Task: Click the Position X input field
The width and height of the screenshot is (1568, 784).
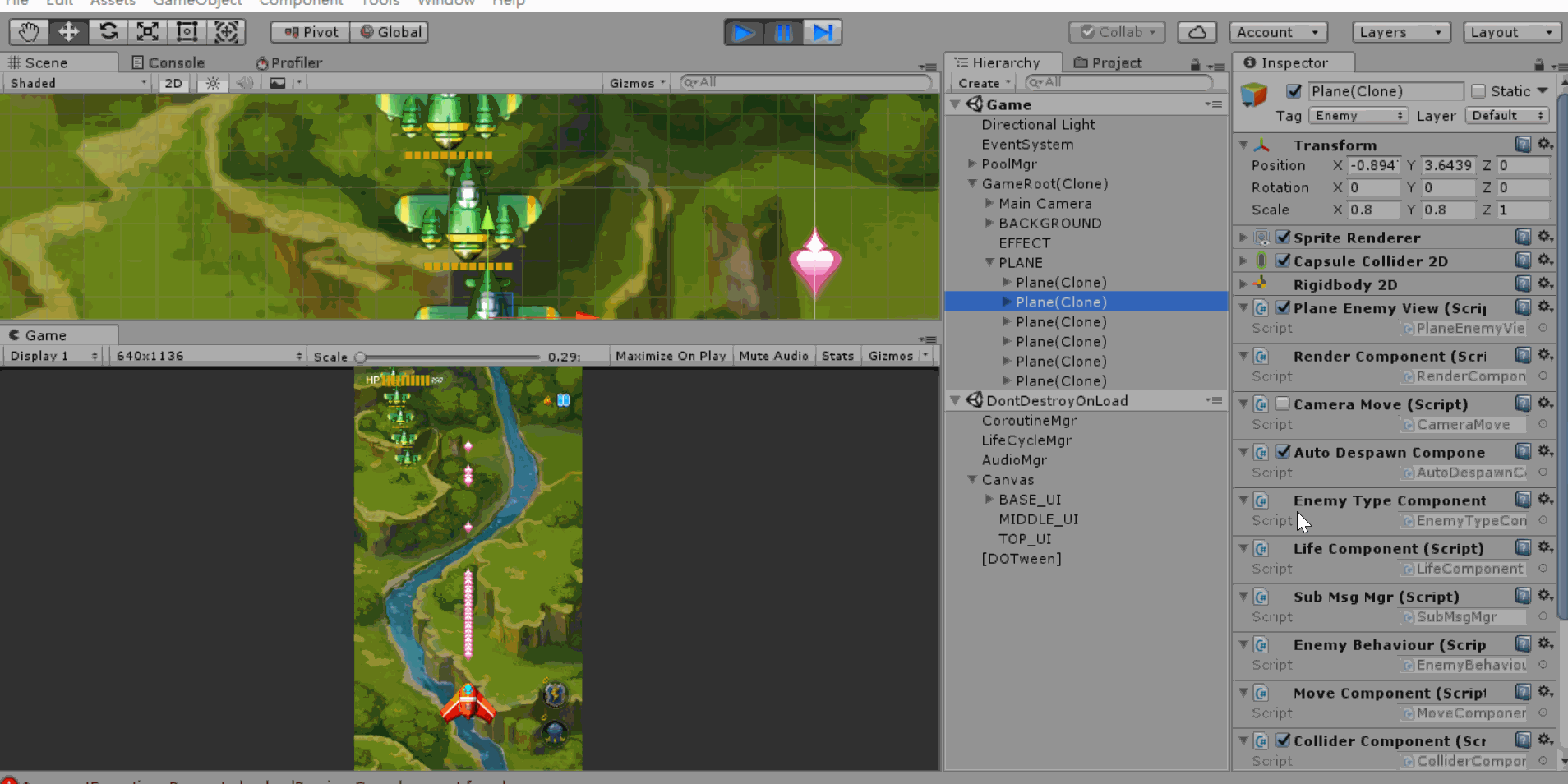Action: point(1373,165)
